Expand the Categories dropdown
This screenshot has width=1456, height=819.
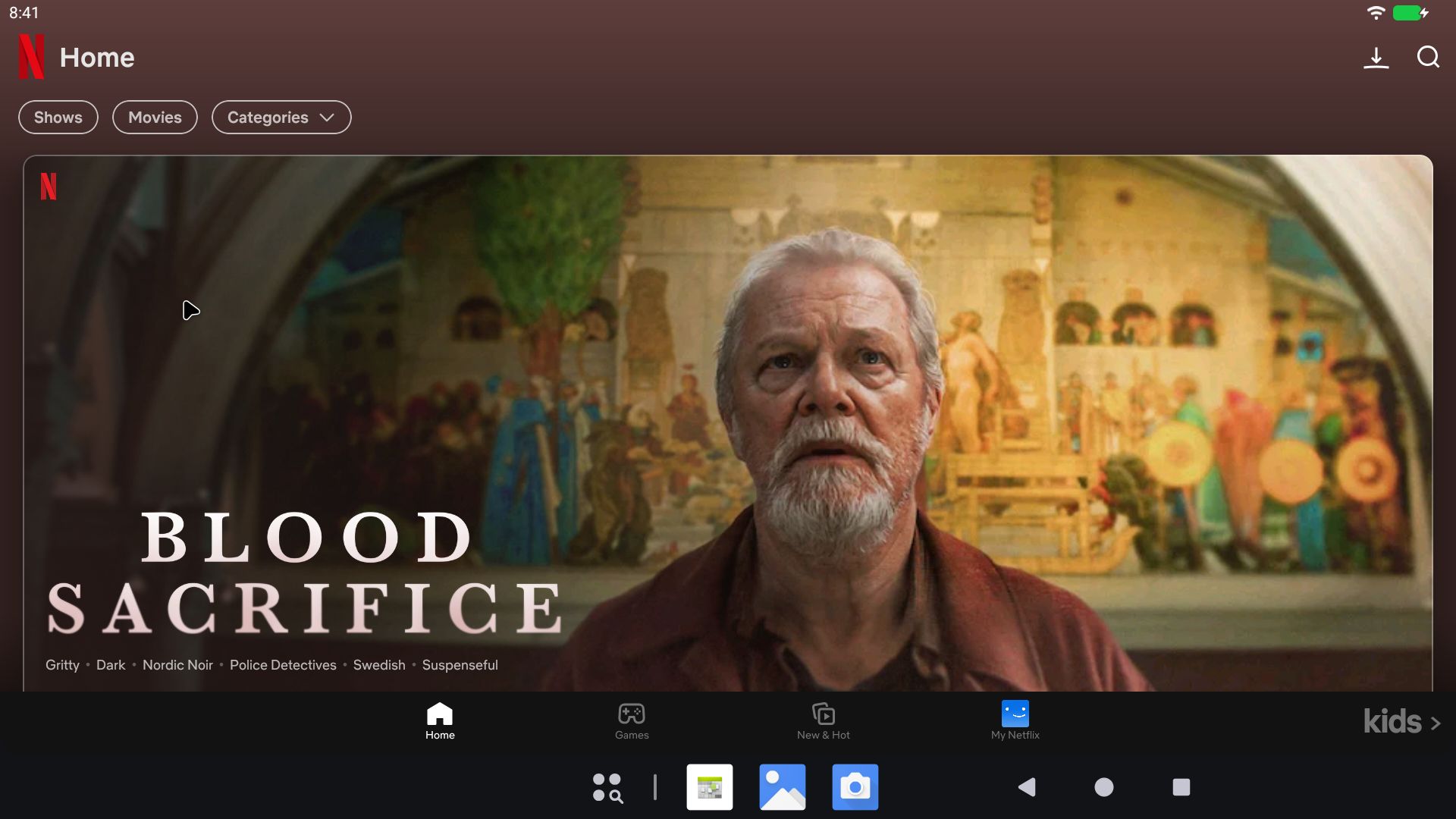coord(281,118)
